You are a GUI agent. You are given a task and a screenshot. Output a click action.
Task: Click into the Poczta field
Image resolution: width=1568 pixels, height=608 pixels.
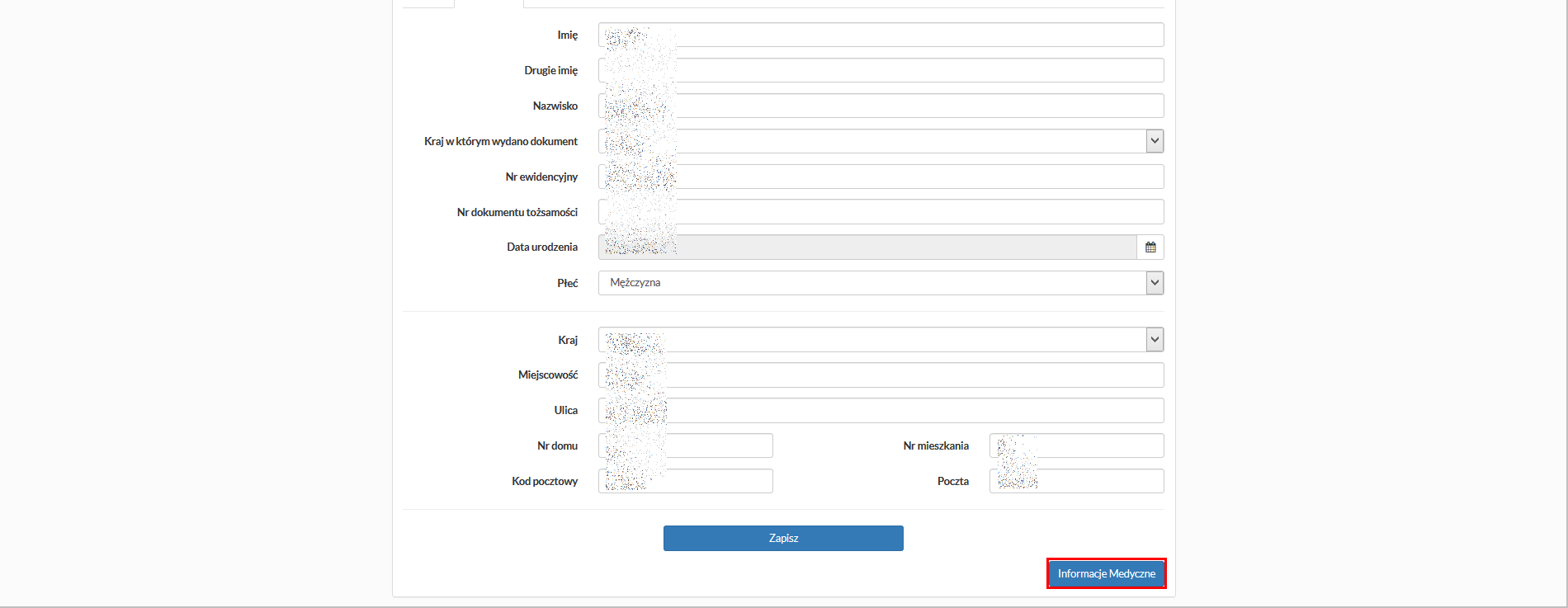pos(1098,481)
